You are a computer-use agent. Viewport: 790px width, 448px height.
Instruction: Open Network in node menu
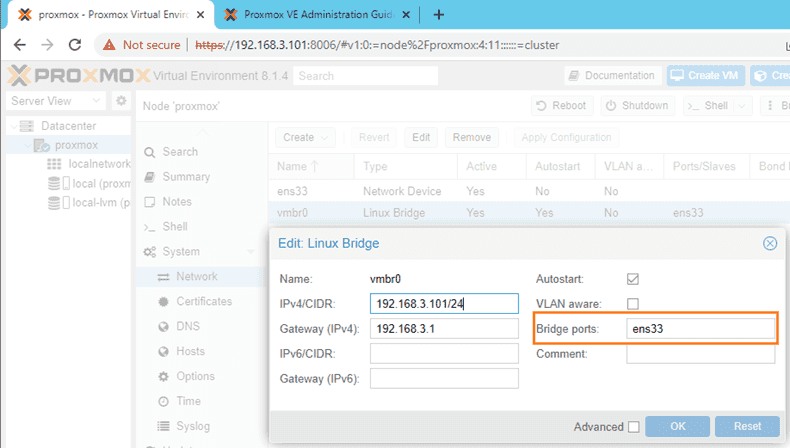click(200, 277)
